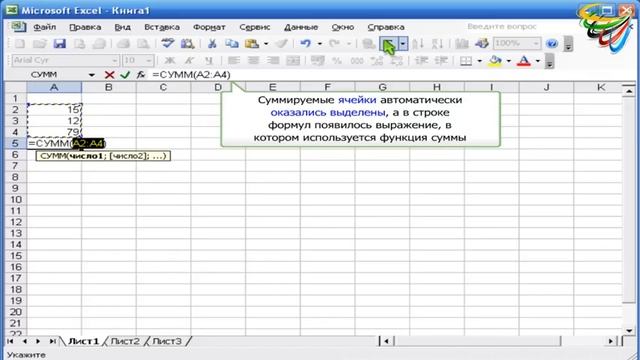Click the Sort Descending icon
The image size is (640, 360).
[x=438, y=44]
